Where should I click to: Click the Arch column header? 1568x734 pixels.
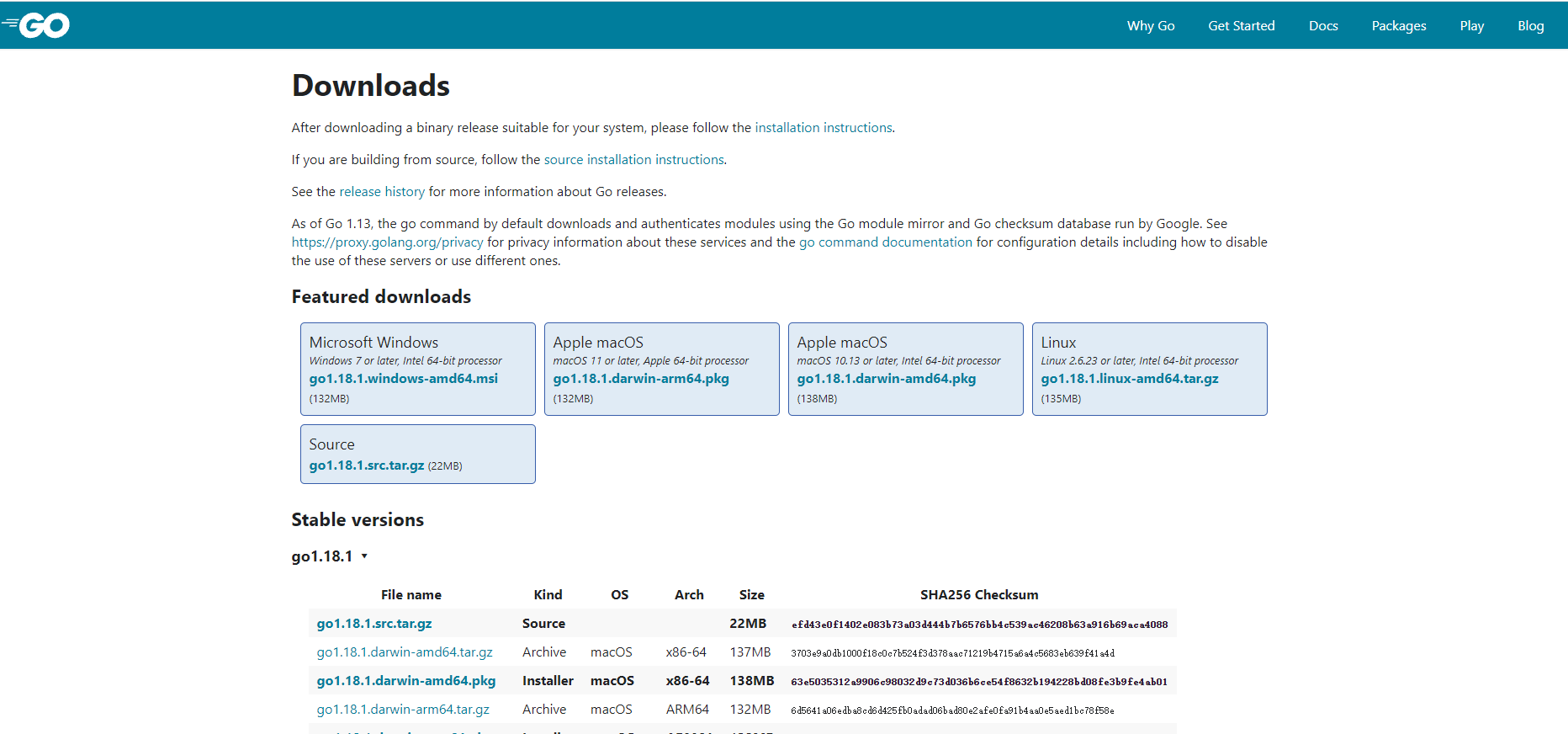[x=689, y=595]
